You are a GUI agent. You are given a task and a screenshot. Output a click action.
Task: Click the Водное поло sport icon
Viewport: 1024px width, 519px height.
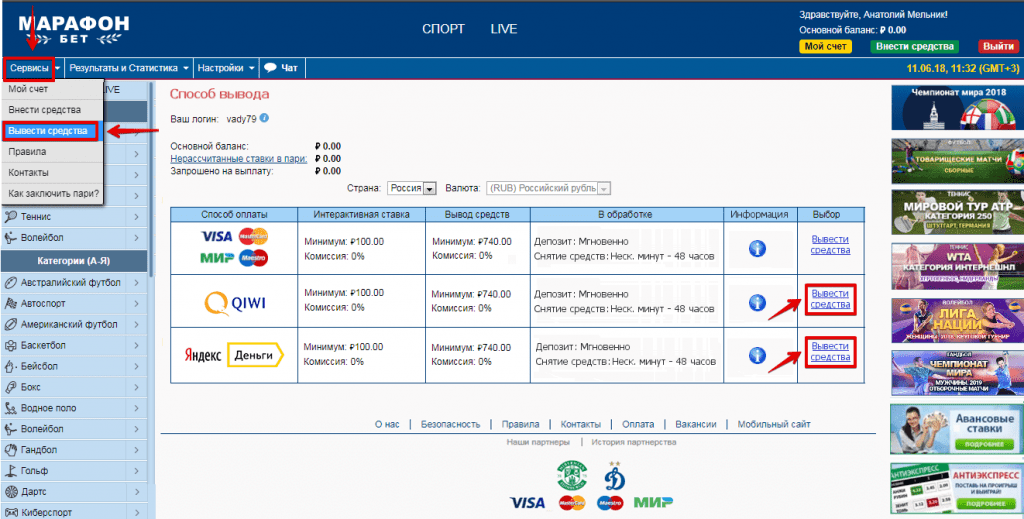(10, 408)
